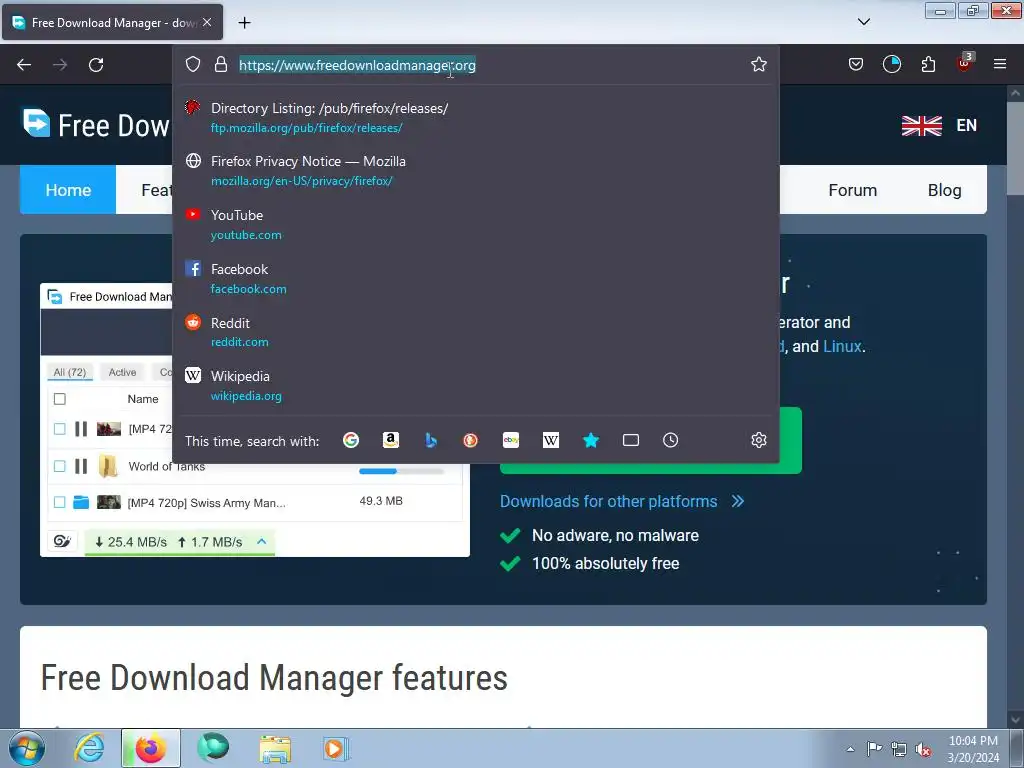The width and height of the screenshot is (1024, 768).
Task: Show hidden tray icons arrow
Action: point(850,749)
